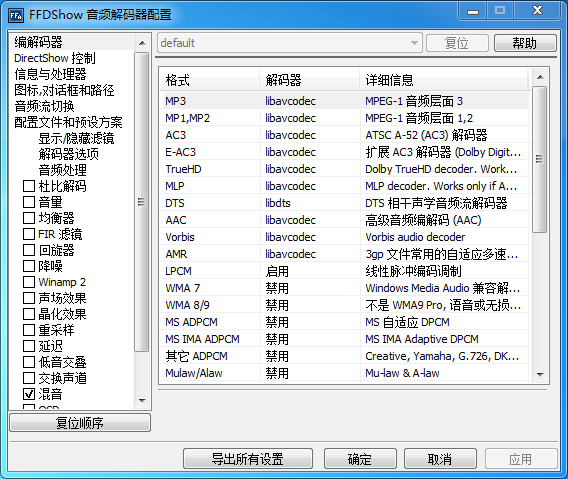The width and height of the screenshot is (568, 479).
Task: Open DirectShow 控制 page
Action: coord(55,58)
